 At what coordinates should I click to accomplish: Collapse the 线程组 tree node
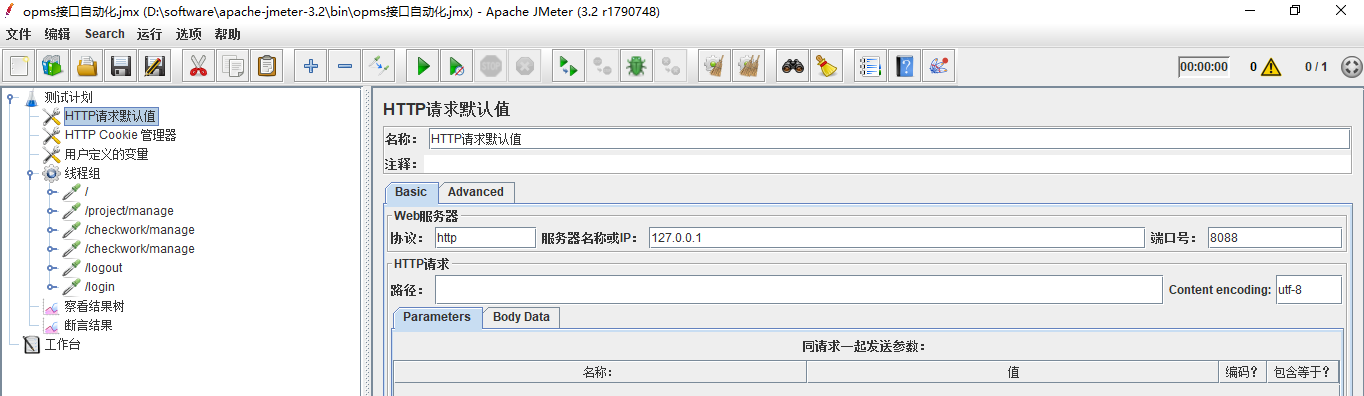(31, 173)
